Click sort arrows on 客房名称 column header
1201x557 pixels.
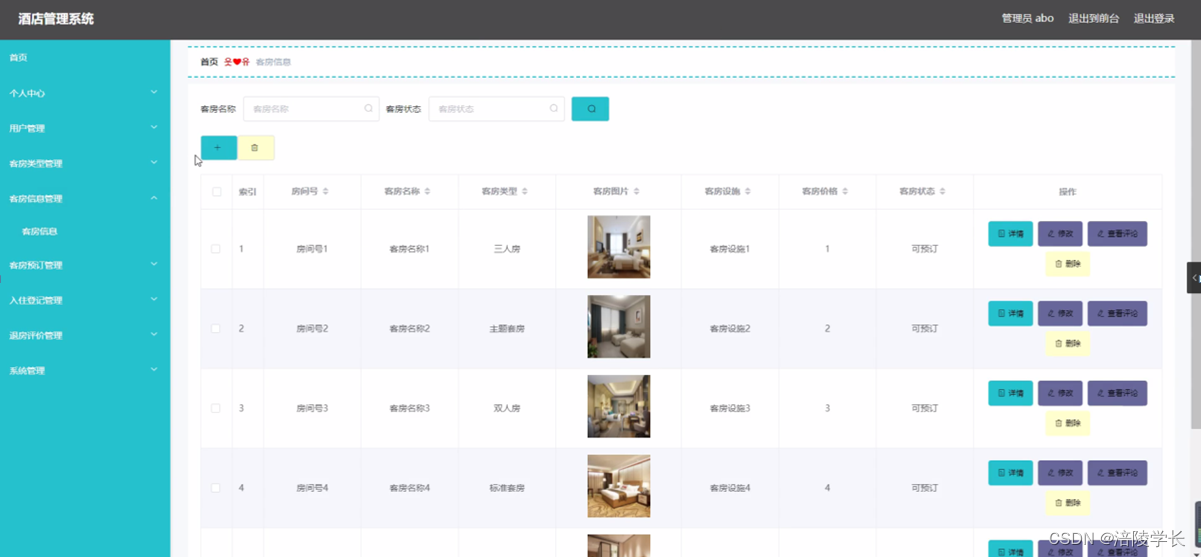(427, 191)
